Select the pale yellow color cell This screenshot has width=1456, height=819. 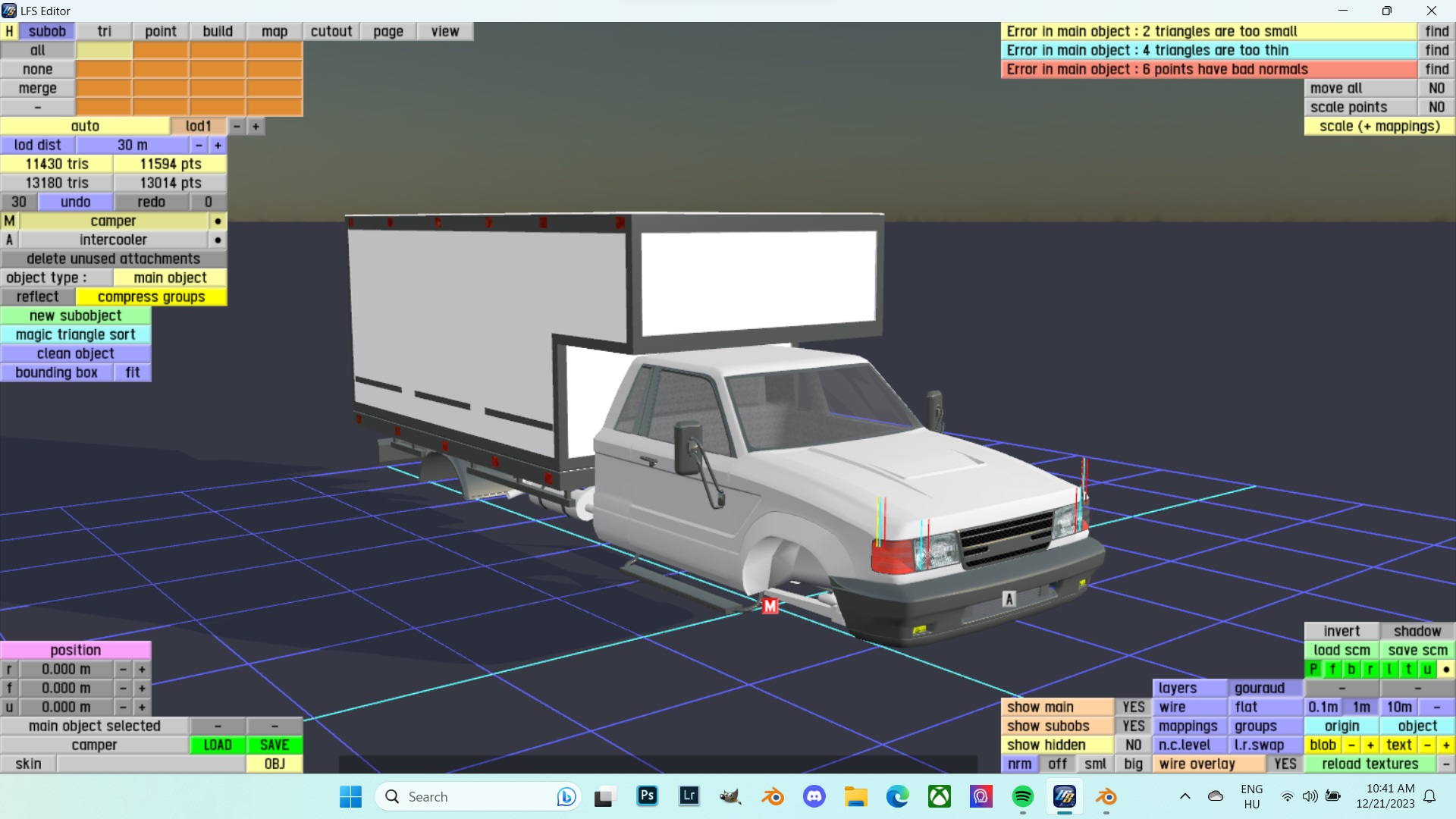(104, 50)
